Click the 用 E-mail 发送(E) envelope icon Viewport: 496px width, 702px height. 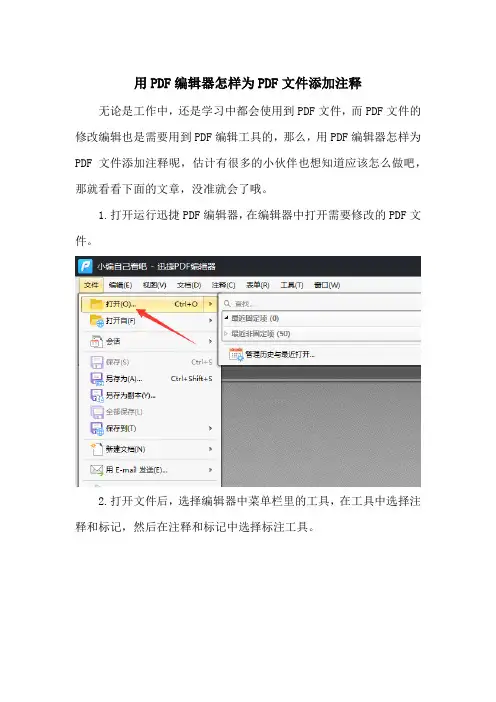coord(97,470)
